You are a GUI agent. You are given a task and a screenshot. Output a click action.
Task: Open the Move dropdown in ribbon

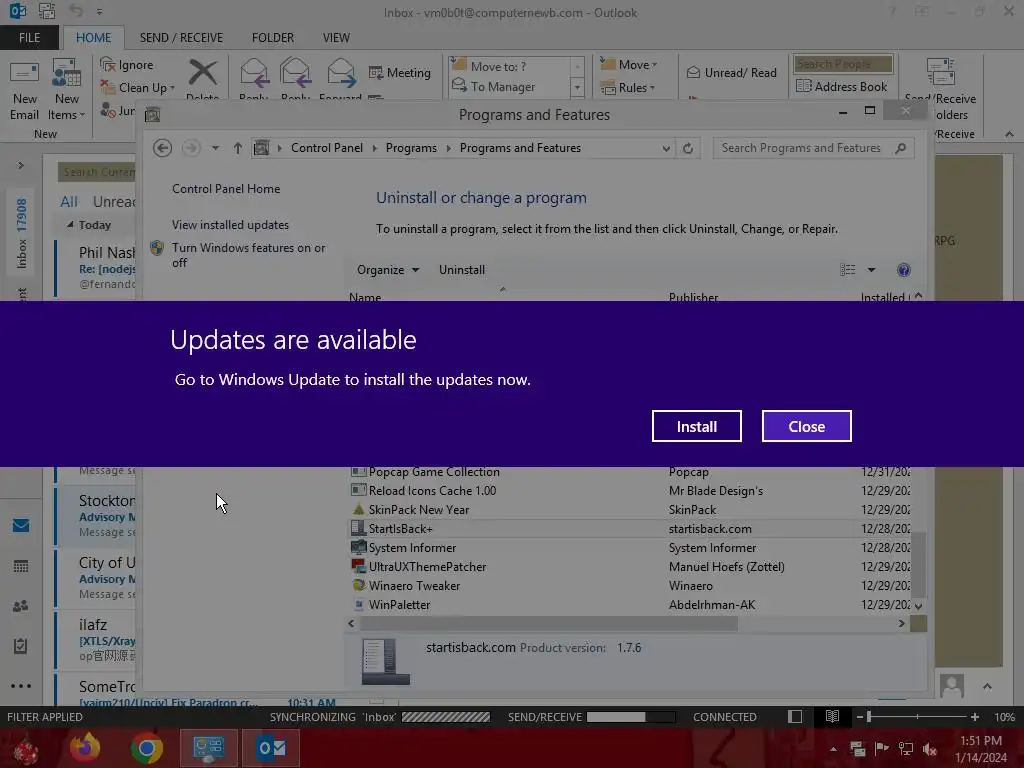point(629,65)
